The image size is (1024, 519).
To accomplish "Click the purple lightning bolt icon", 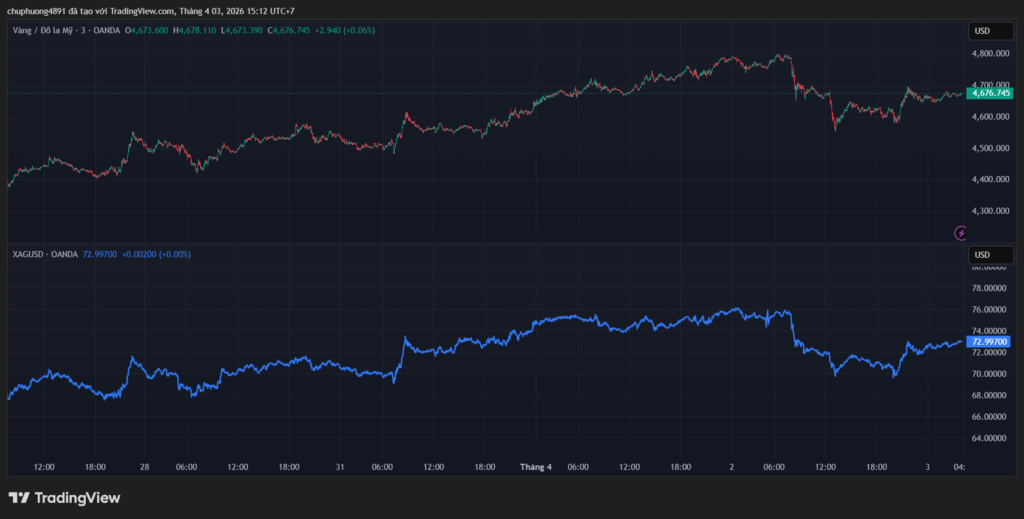I will pos(961,233).
